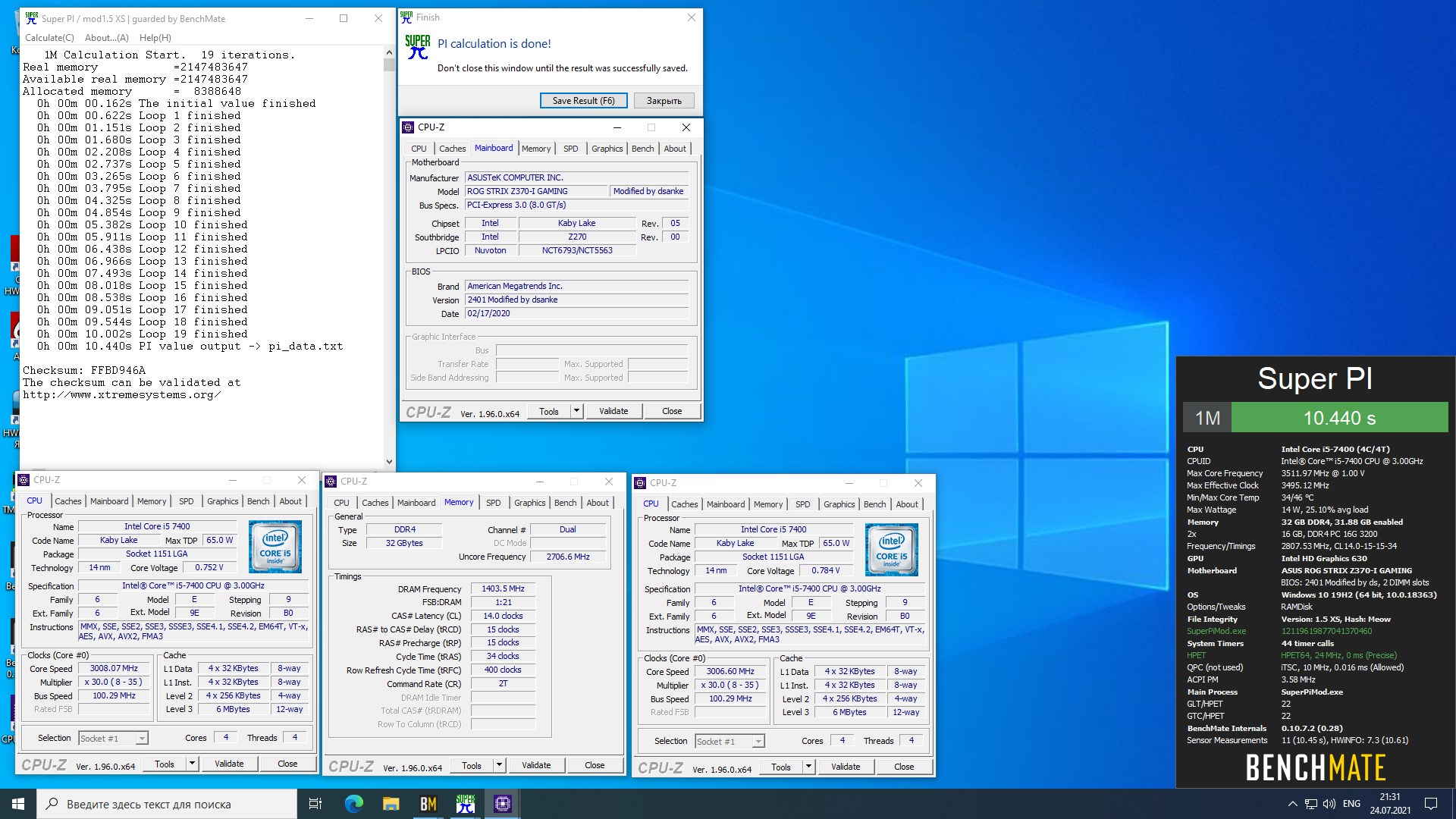Expand Tools dropdown arrow in Memory CPU-Z window
Image resolution: width=1456 pixels, height=819 pixels.
(x=499, y=765)
